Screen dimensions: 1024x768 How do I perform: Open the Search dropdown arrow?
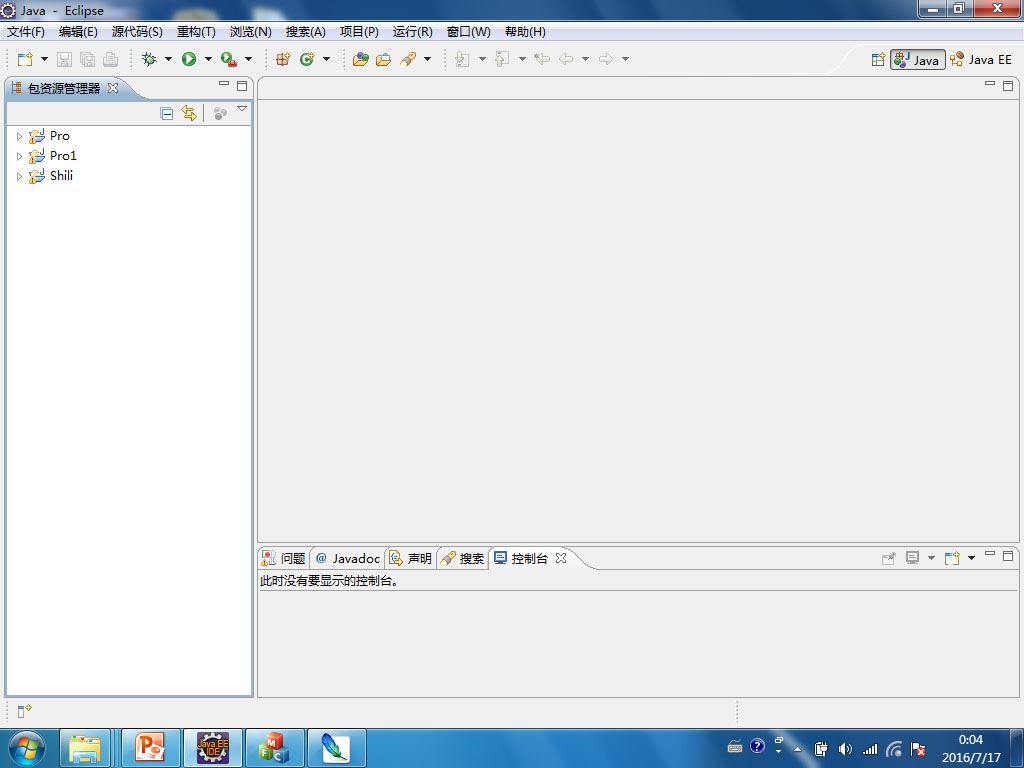coord(427,59)
